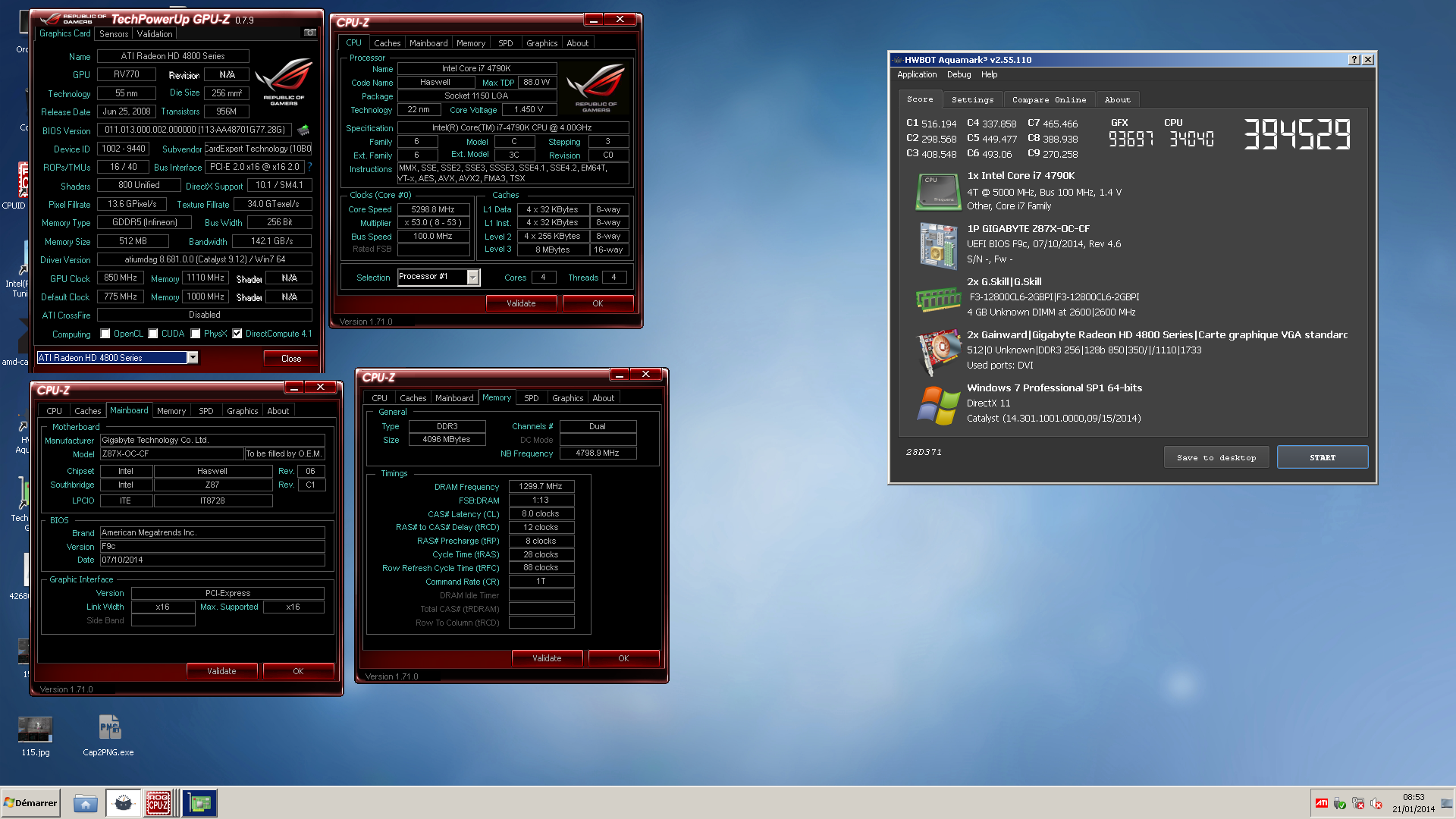Click the total score 394529 in Aquamark

pyautogui.click(x=1297, y=135)
